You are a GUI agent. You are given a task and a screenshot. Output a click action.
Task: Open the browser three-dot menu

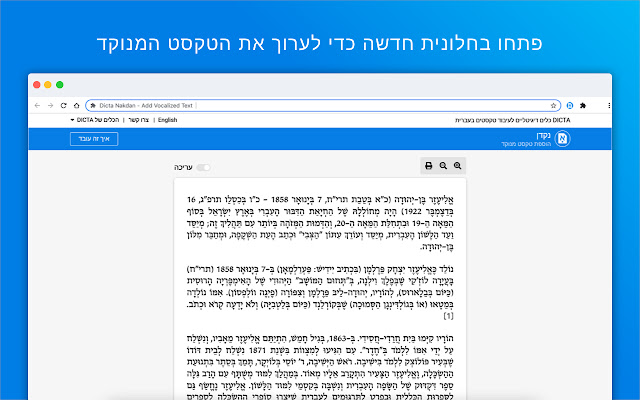click(x=609, y=105)
